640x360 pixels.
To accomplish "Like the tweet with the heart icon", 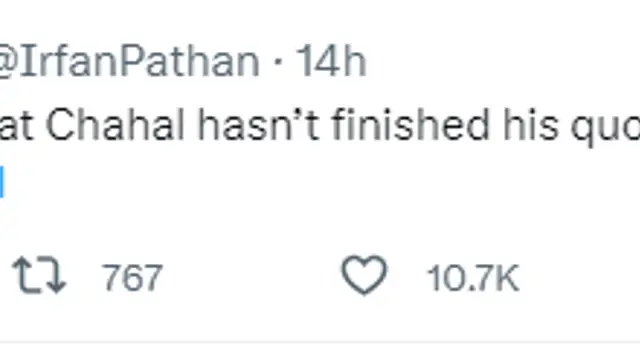I will coord(364,275).
